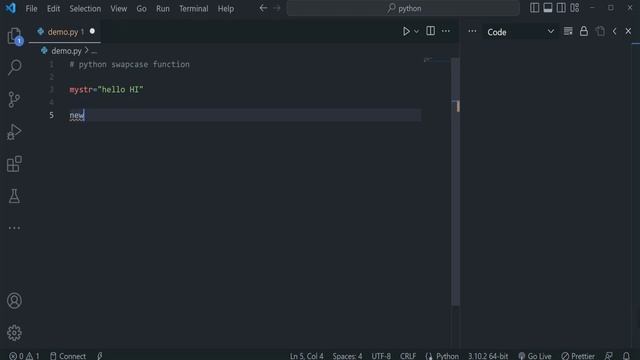Clear the output panel

(568, 31)
